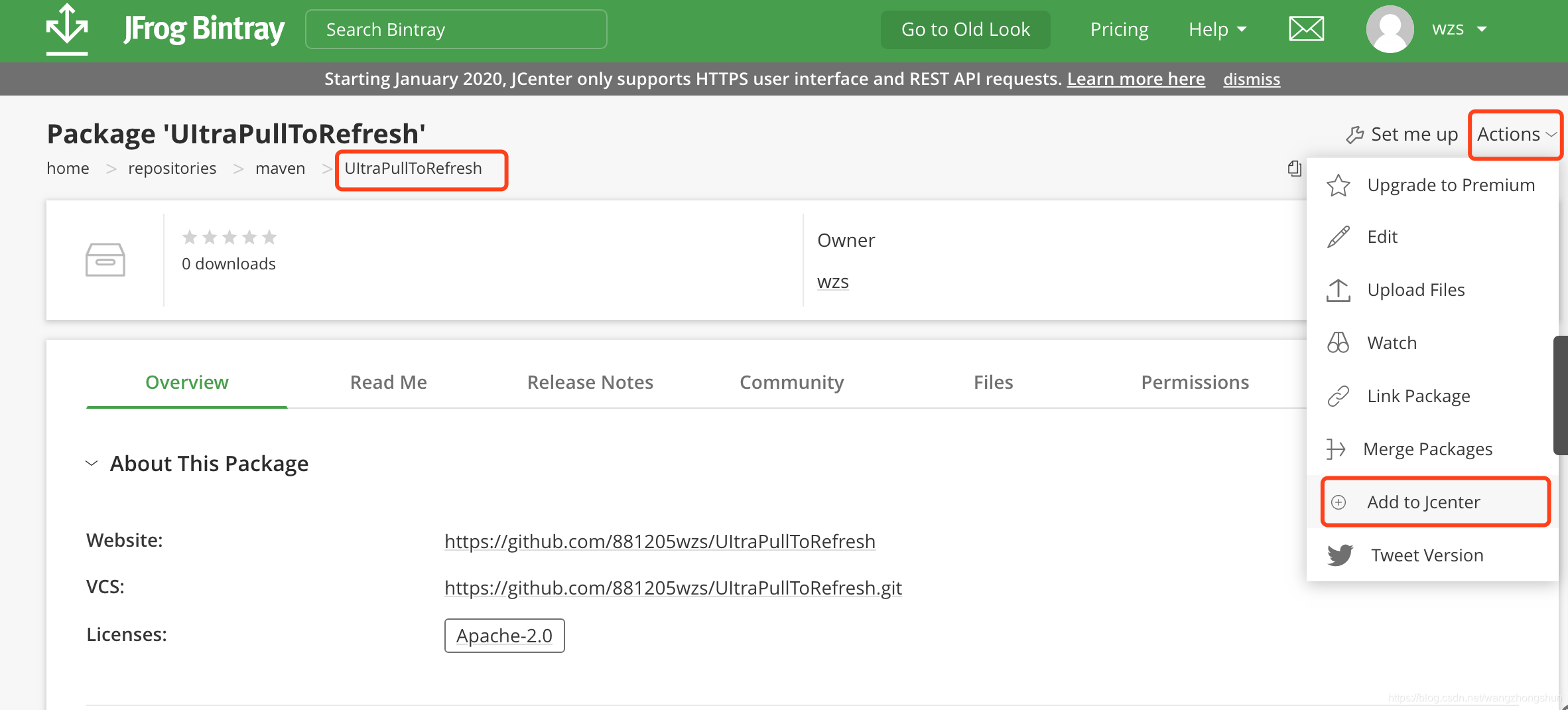Click the binoculars Watch icon
The height and width of the screenshot is (710, 1568).
click(1339, 343)
